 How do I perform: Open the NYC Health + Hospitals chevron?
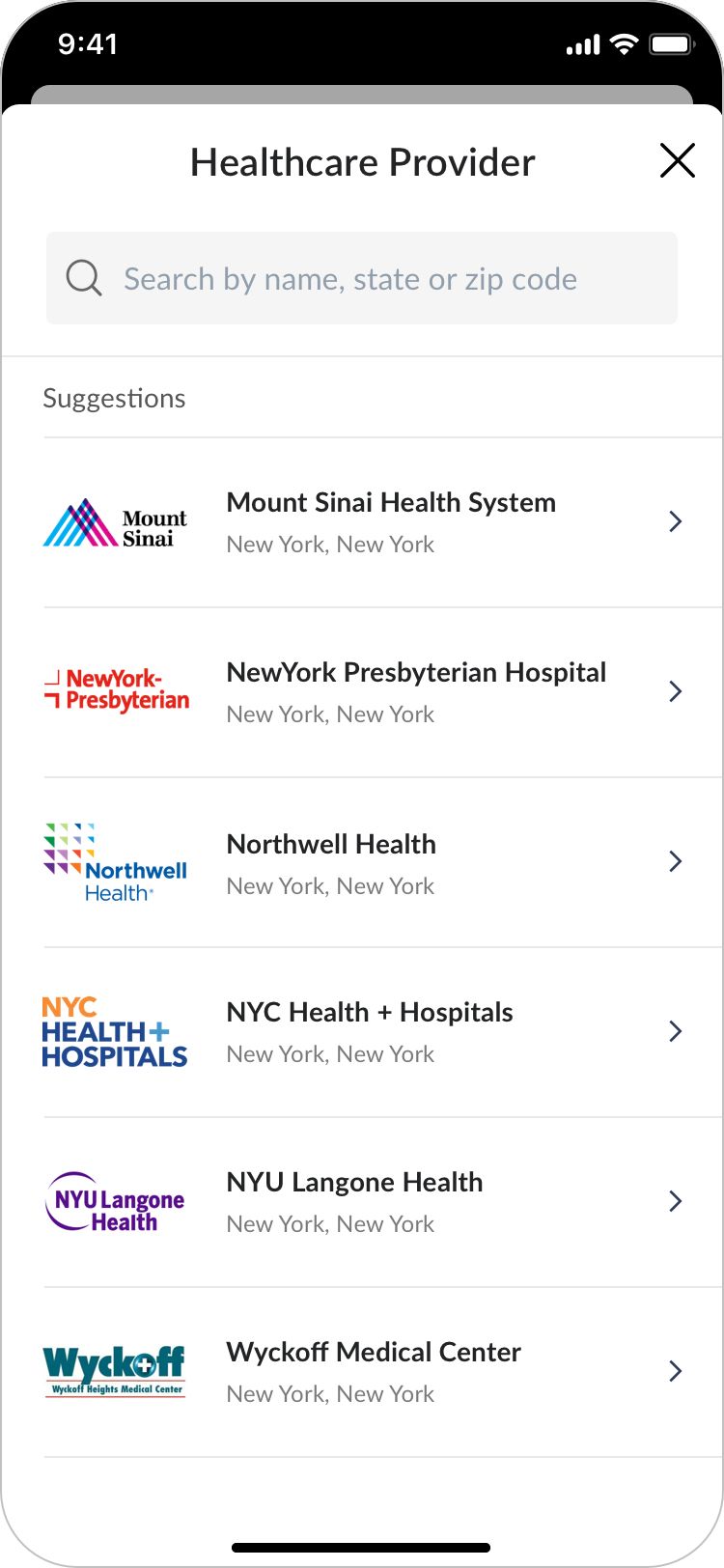[x=676, y=1032]
